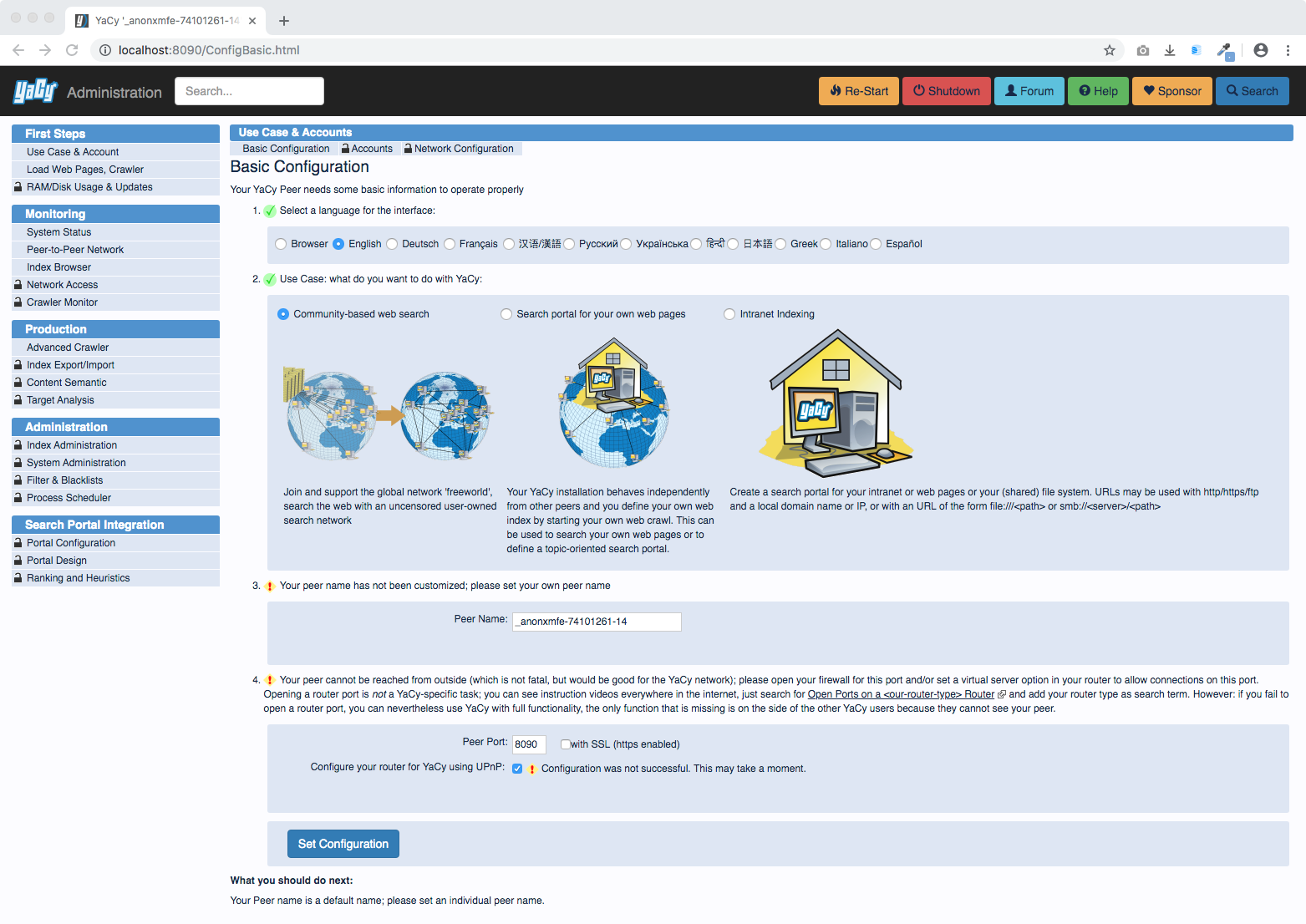Image resolution: width=1306 pixels, height=924 pixels.
Task: Select Italiano language radio button
Action: click(x=826, y=244)
